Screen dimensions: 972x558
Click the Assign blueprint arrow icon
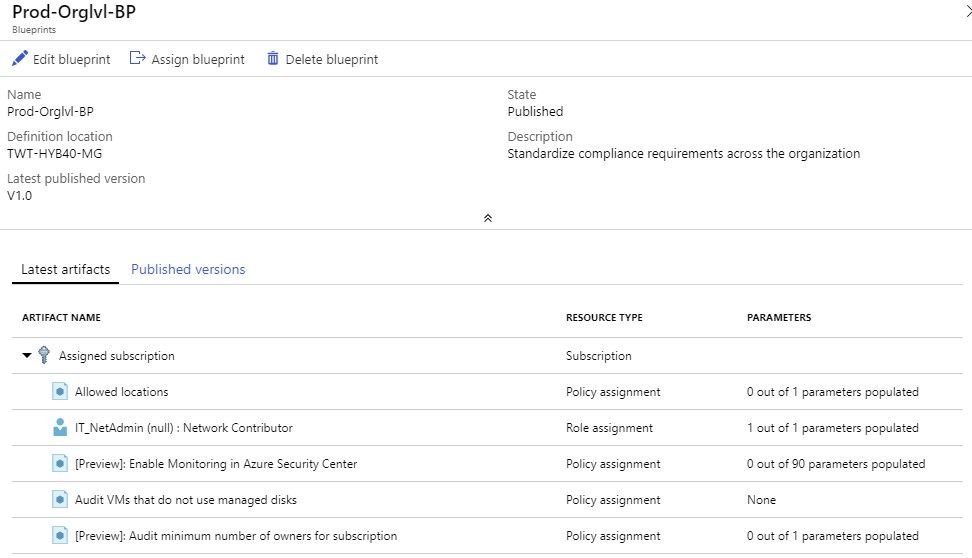click(x=138, y=59)
